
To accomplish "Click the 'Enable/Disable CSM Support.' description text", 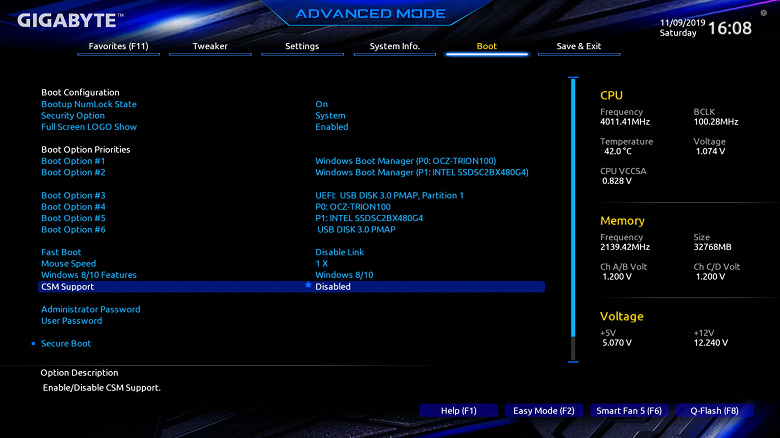I will 101,388.
